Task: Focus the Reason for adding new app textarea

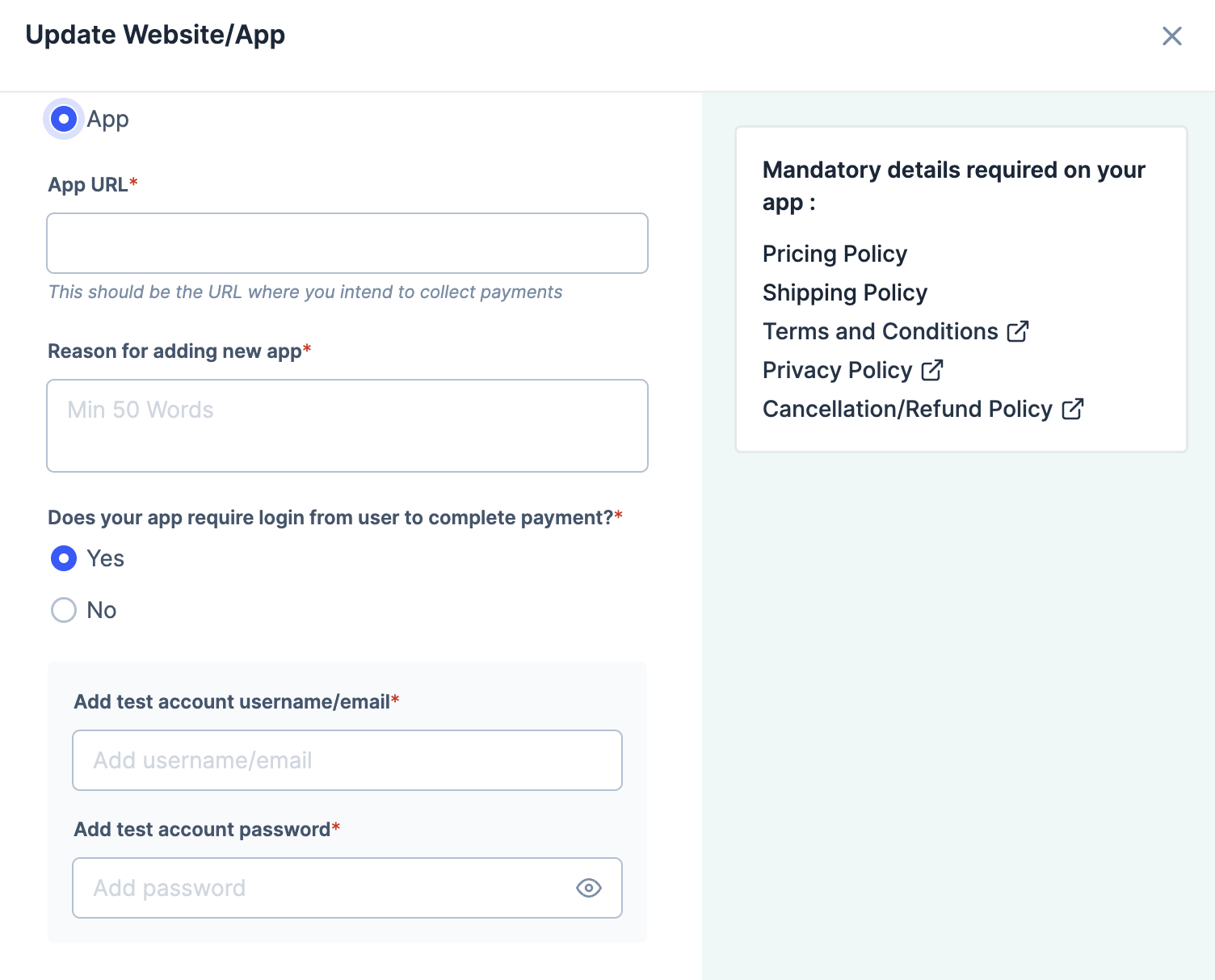Action: tap(347, 426)
